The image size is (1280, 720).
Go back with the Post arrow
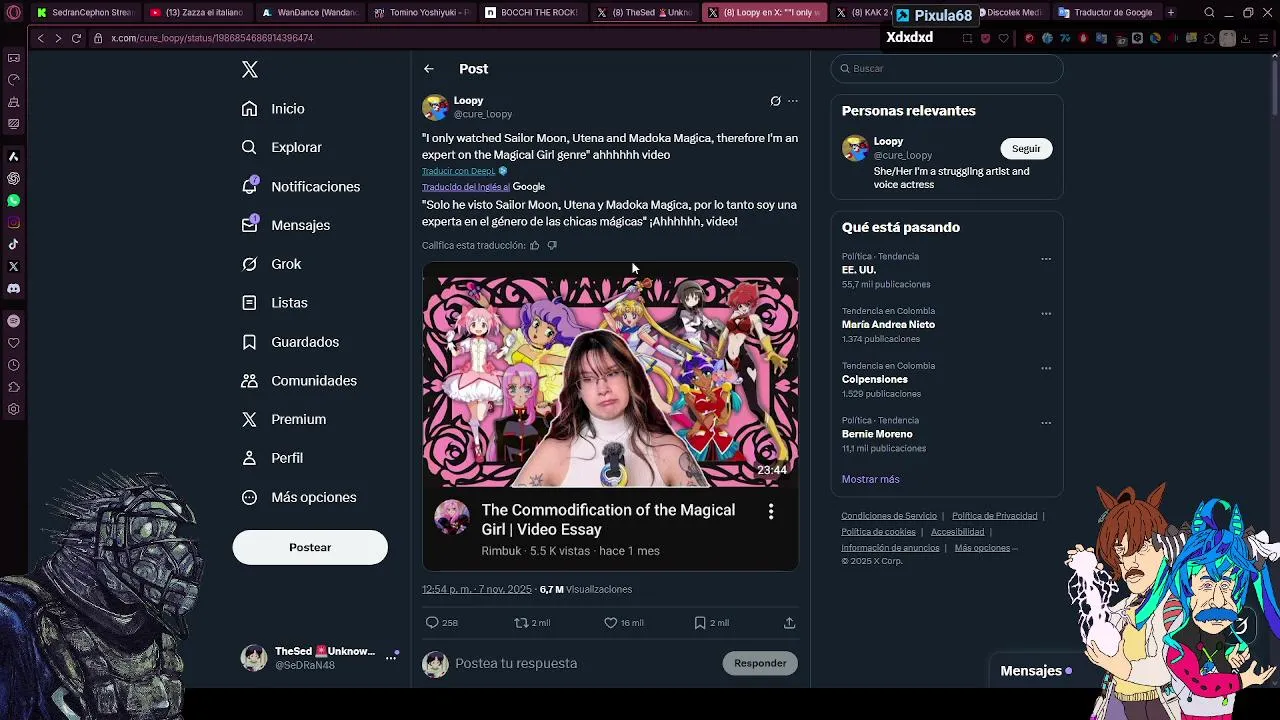[x=428, y=69]
